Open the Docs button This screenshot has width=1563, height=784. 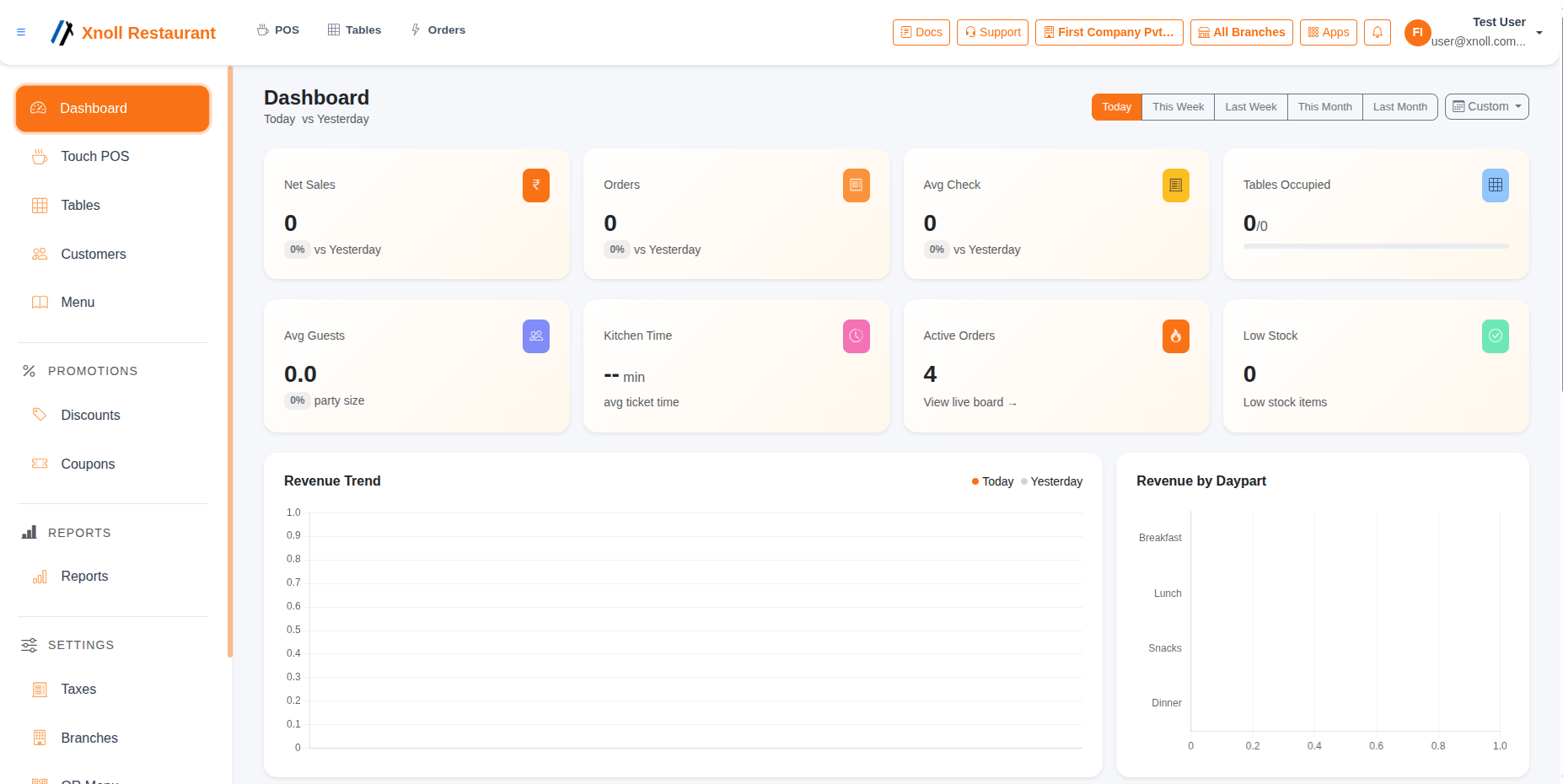[921, 32]
